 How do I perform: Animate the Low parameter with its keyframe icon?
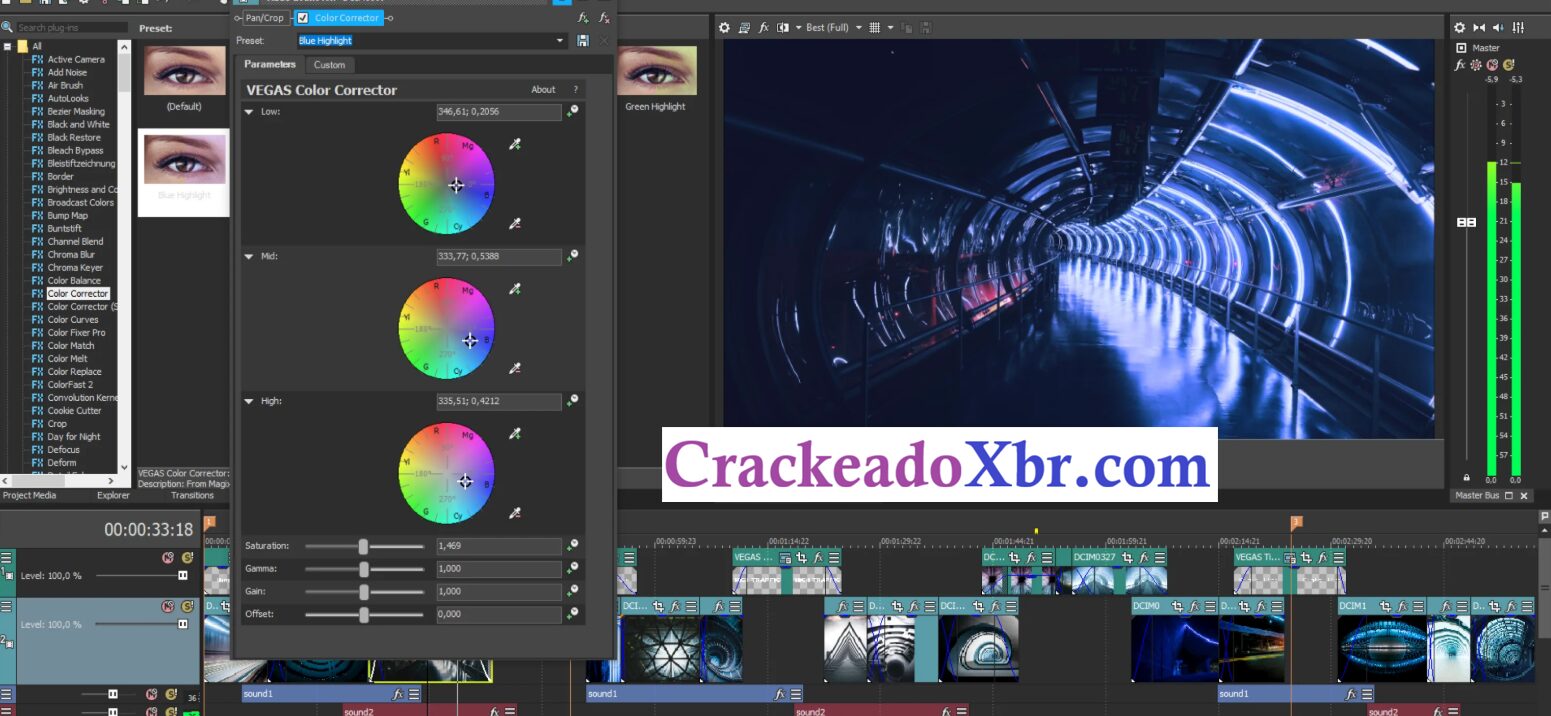[573, 111]
